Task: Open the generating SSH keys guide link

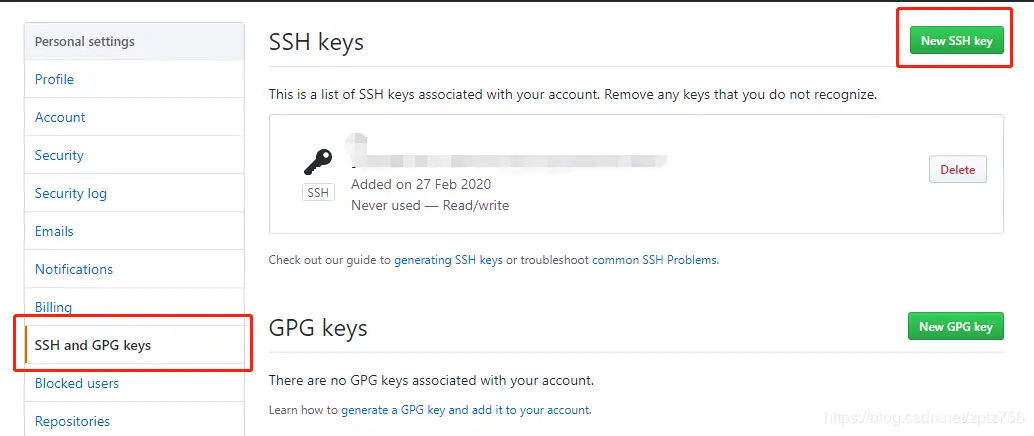Action: 448,260
